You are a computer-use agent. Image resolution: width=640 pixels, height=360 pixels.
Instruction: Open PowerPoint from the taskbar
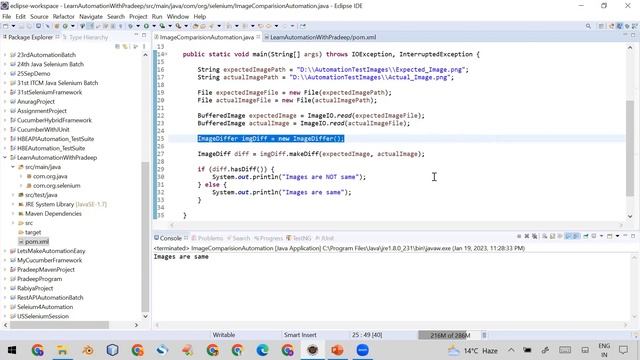(x=337, y=350)
